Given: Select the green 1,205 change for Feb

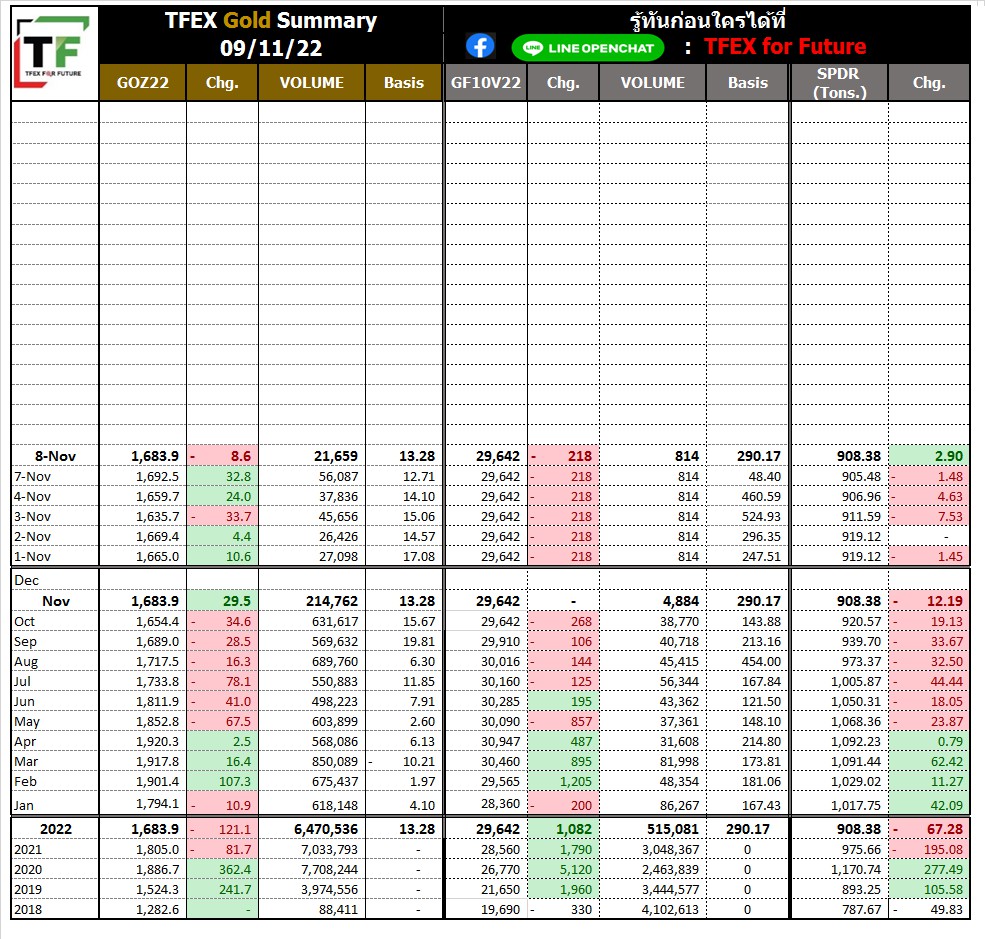Looking at the screenshot, I should pyautogui.click(x=563, y=781).
